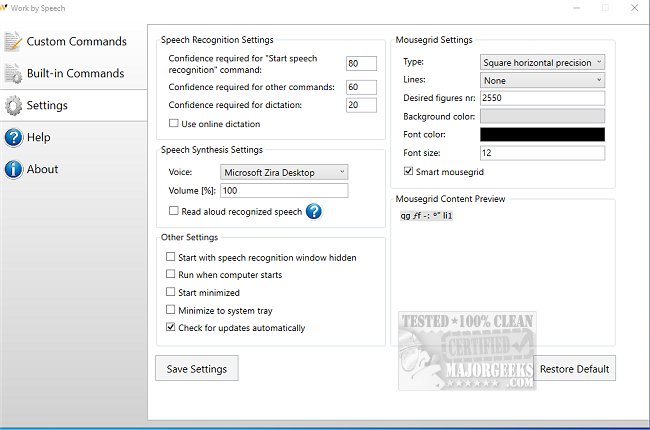Click the Mousegrid preview sample text

point(426,216)
